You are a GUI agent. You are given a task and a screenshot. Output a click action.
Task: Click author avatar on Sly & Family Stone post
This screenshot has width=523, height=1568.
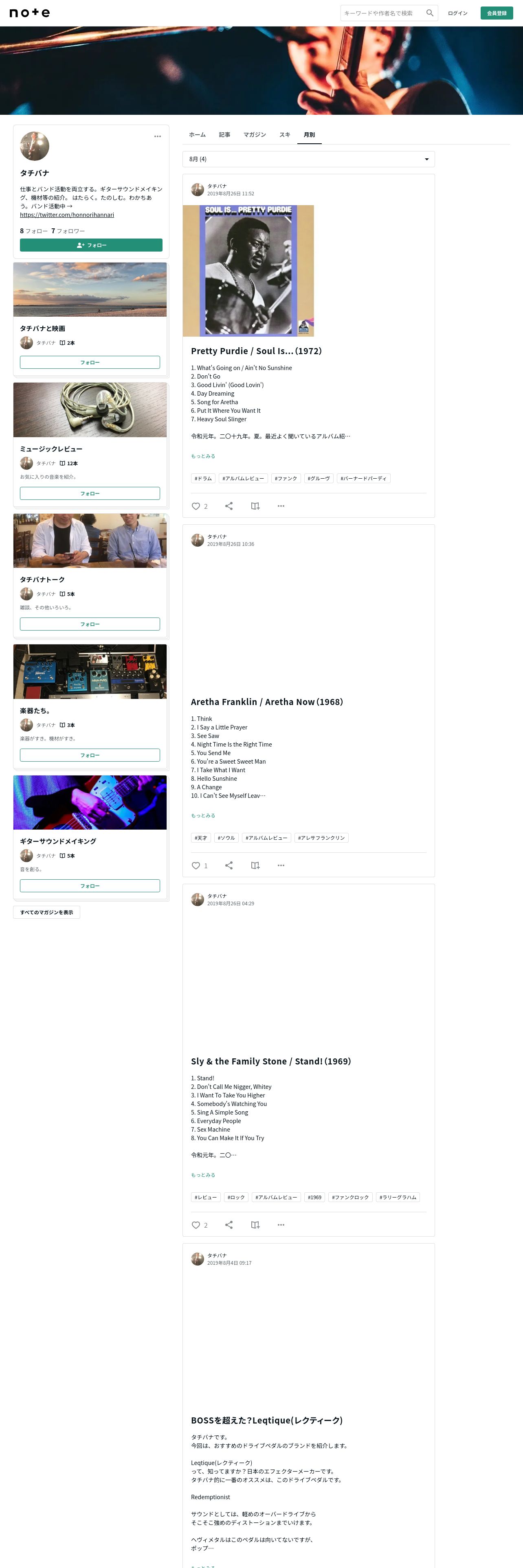pos(197,900)
